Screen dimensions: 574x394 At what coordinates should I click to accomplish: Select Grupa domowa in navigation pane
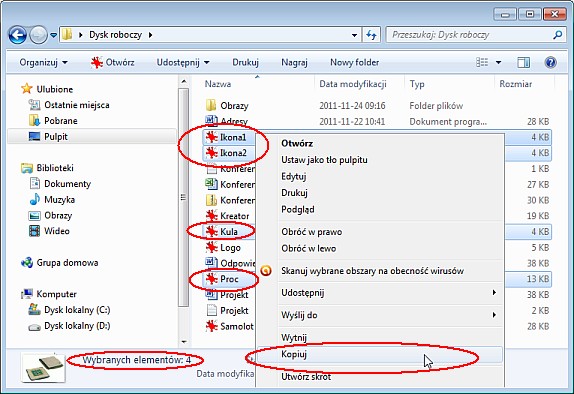(x=60, y=263)
